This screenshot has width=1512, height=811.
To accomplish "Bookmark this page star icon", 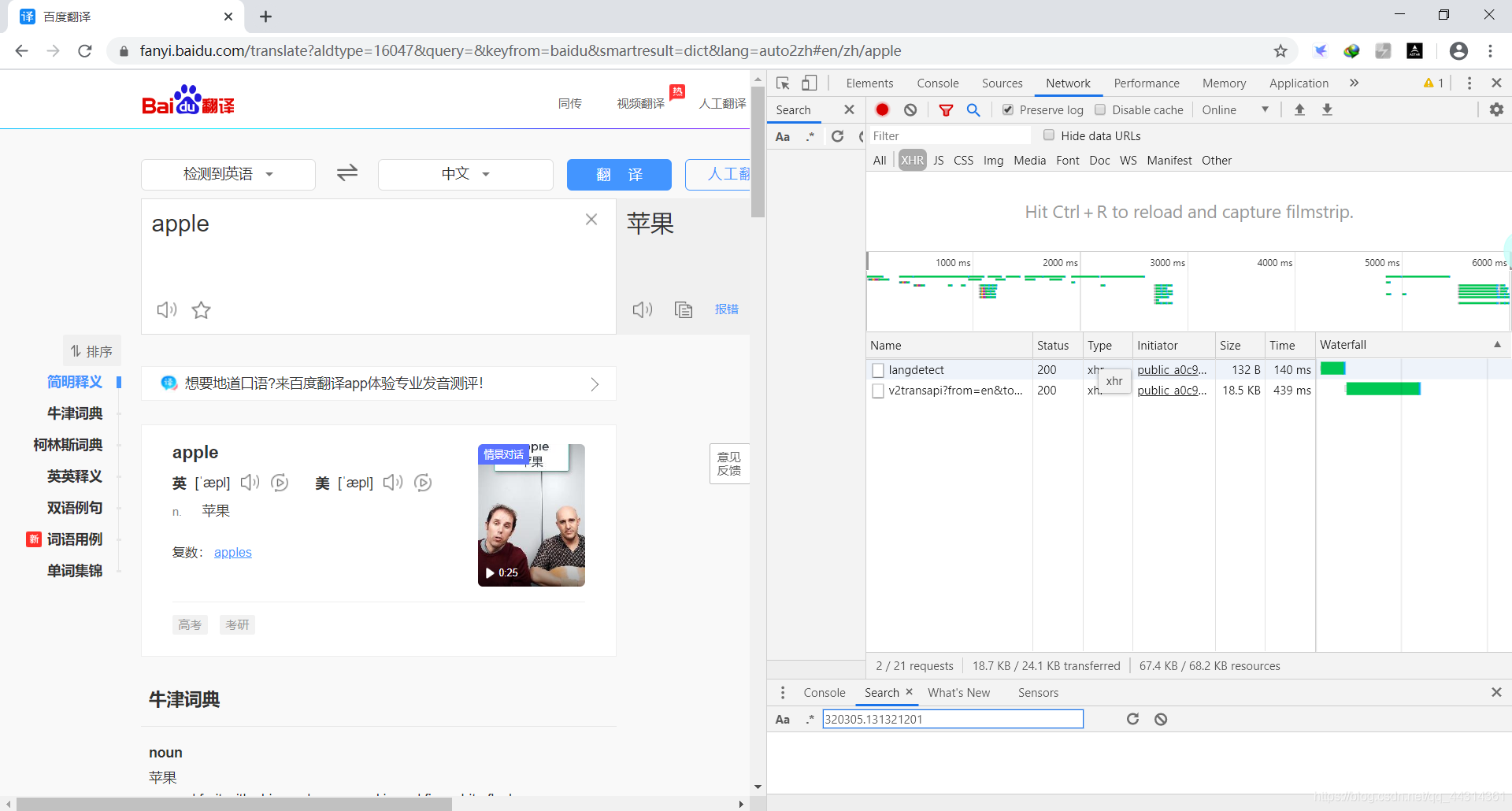I will click(x=1280, y=51).
